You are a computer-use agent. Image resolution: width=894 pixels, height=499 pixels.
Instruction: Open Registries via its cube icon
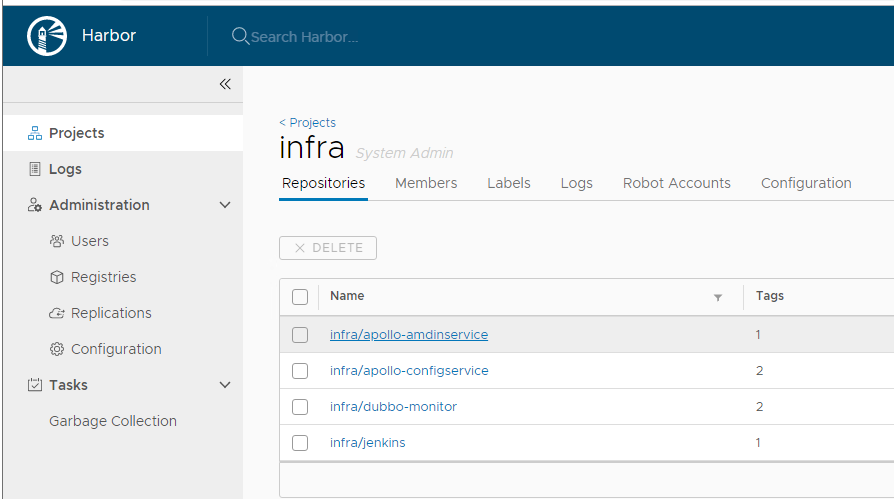pos(57,277)
